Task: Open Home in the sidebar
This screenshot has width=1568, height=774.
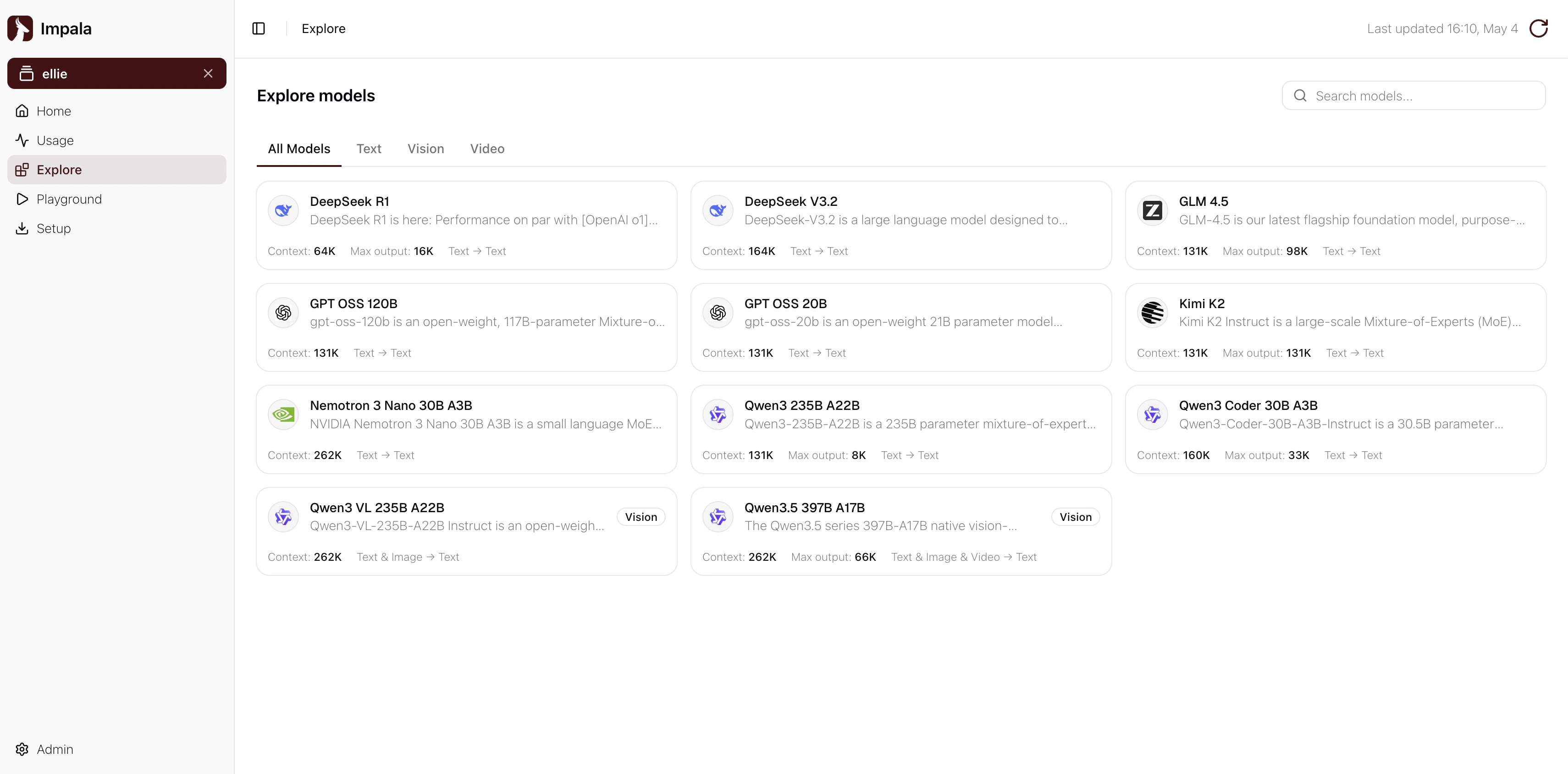Action: [117, 111]
